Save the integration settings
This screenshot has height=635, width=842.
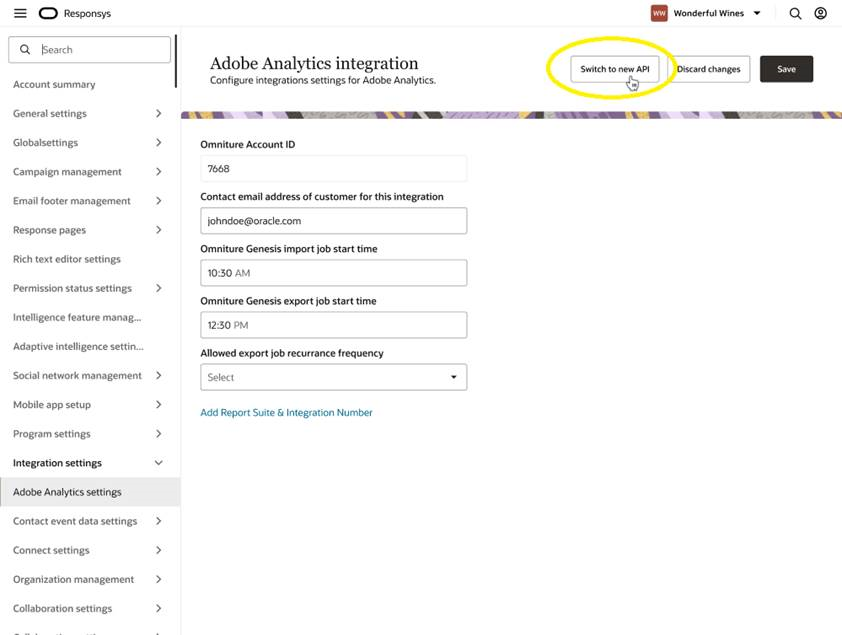pos(786,69)
